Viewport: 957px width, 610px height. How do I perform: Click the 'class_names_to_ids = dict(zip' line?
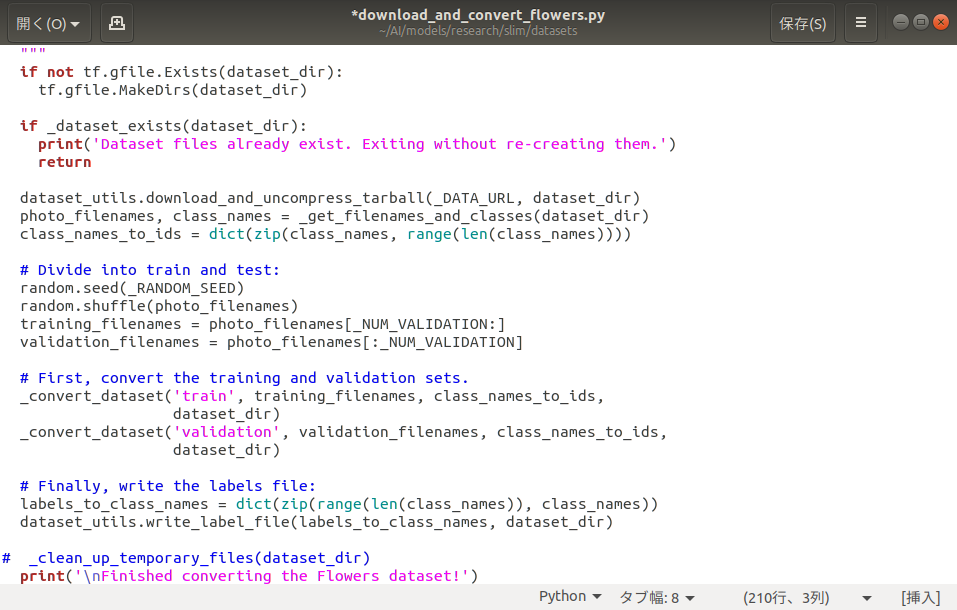tap(326, 234)
